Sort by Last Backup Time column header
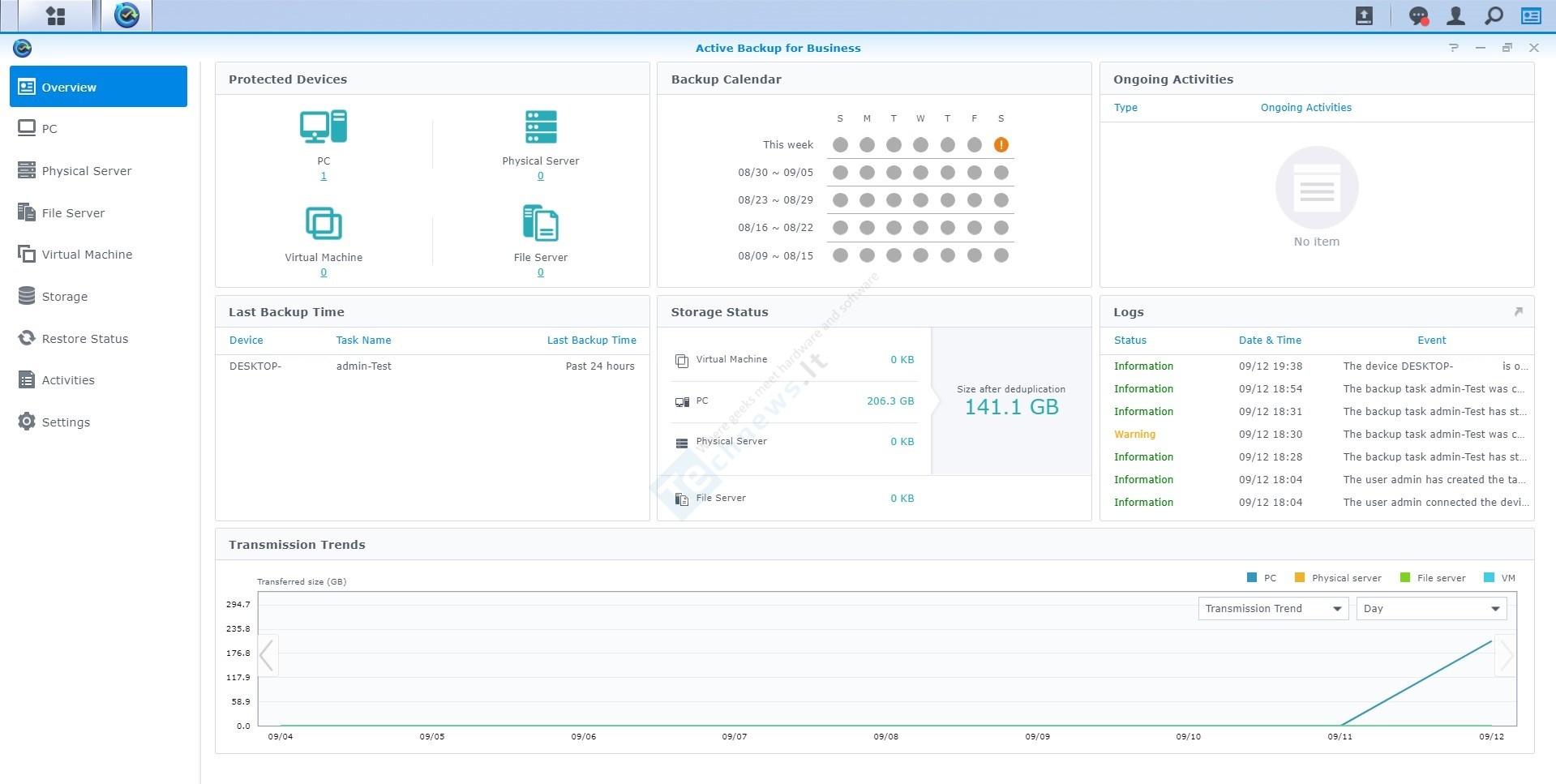This screenshot has width=1556, height=784. pyautogui.click(x=591, y=341)
